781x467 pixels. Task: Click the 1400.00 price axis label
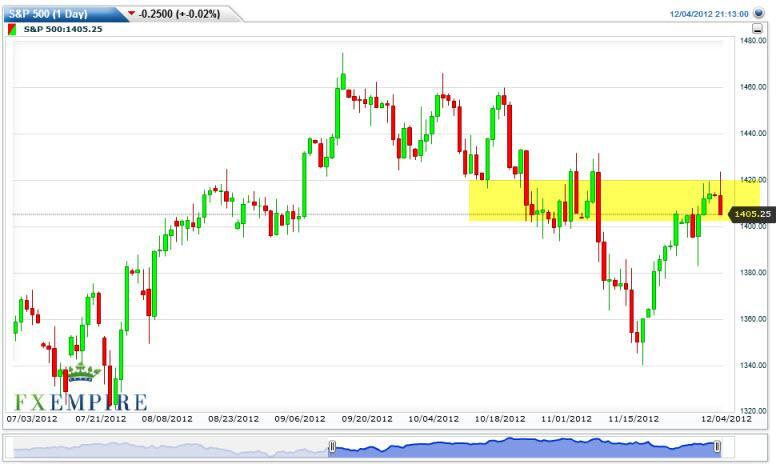coord(753,227)
